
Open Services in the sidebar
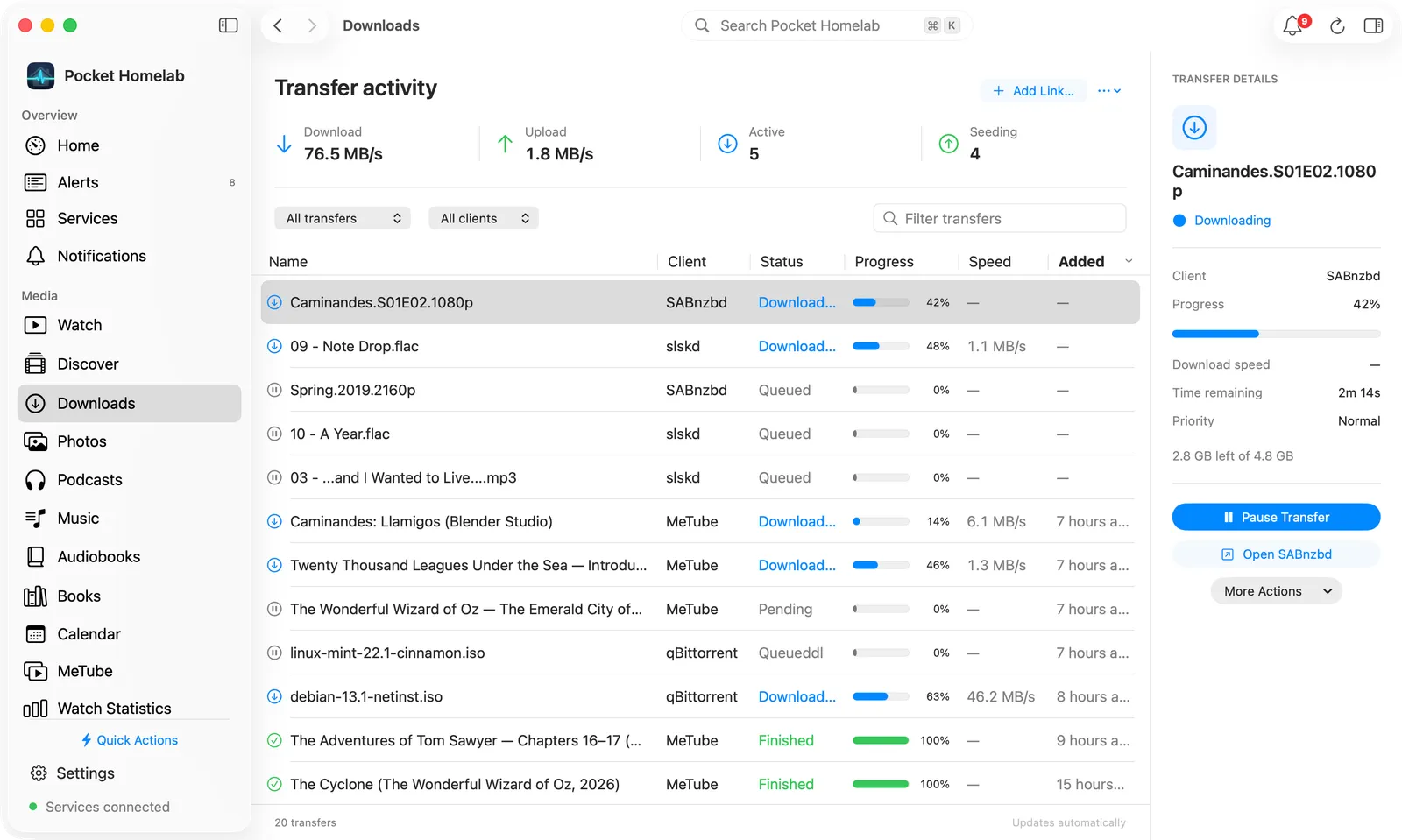click(129, 218)
